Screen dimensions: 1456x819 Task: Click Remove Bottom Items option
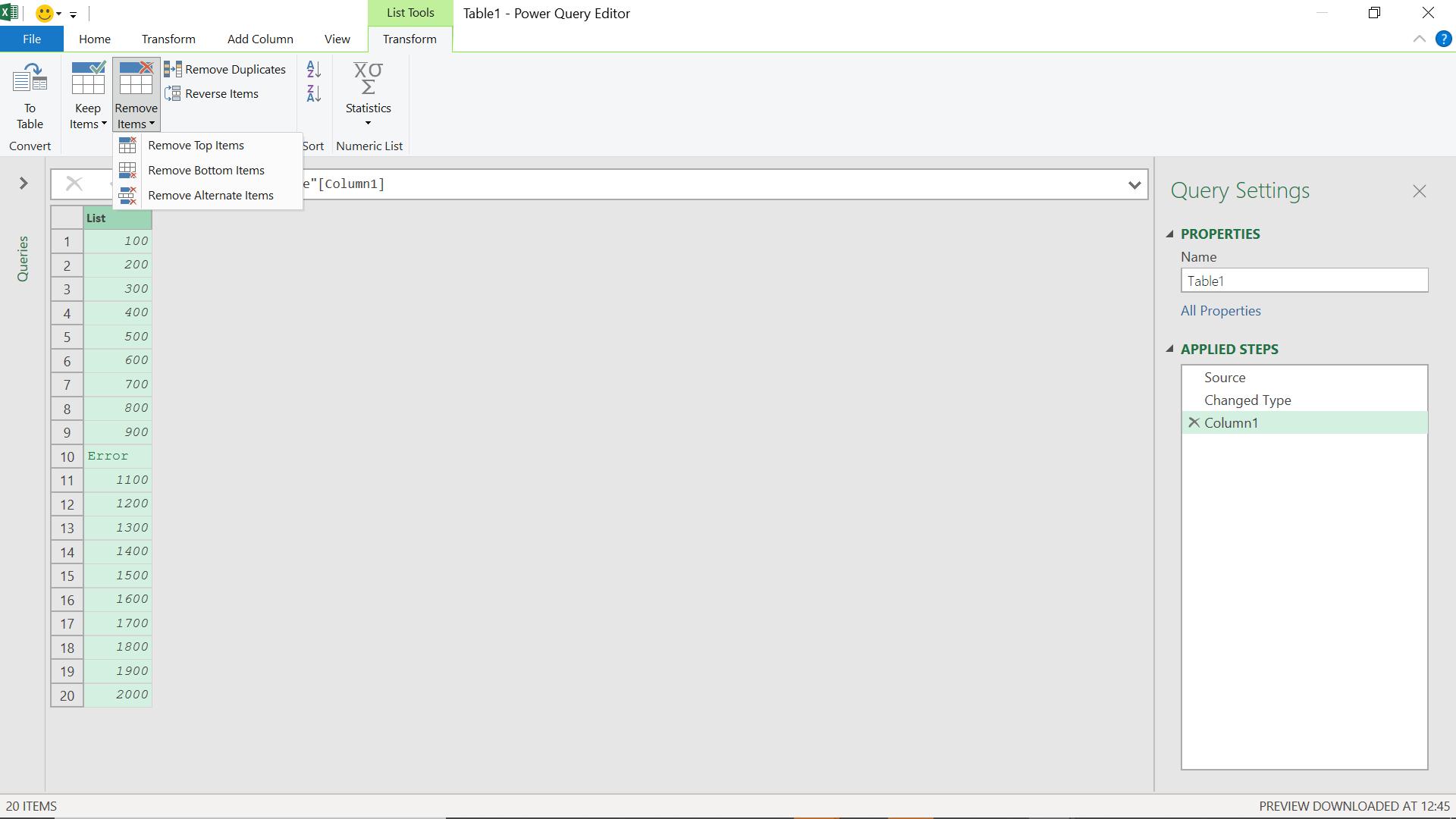206,170
